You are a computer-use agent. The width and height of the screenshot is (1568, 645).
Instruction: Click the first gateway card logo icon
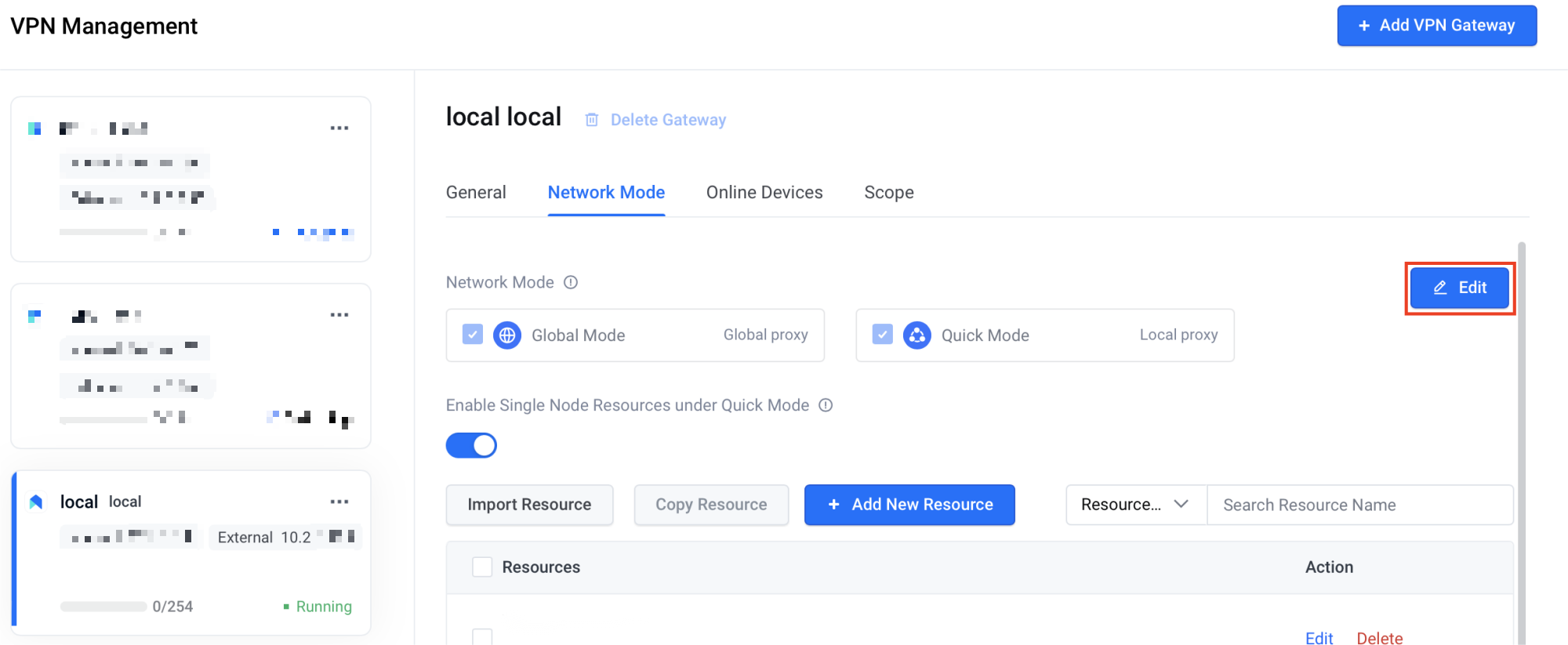coord(34,129)
